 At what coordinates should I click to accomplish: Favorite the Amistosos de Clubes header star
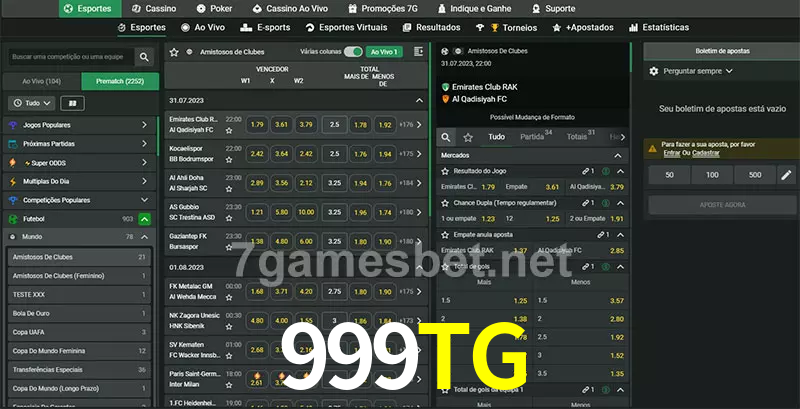(174, 52)
